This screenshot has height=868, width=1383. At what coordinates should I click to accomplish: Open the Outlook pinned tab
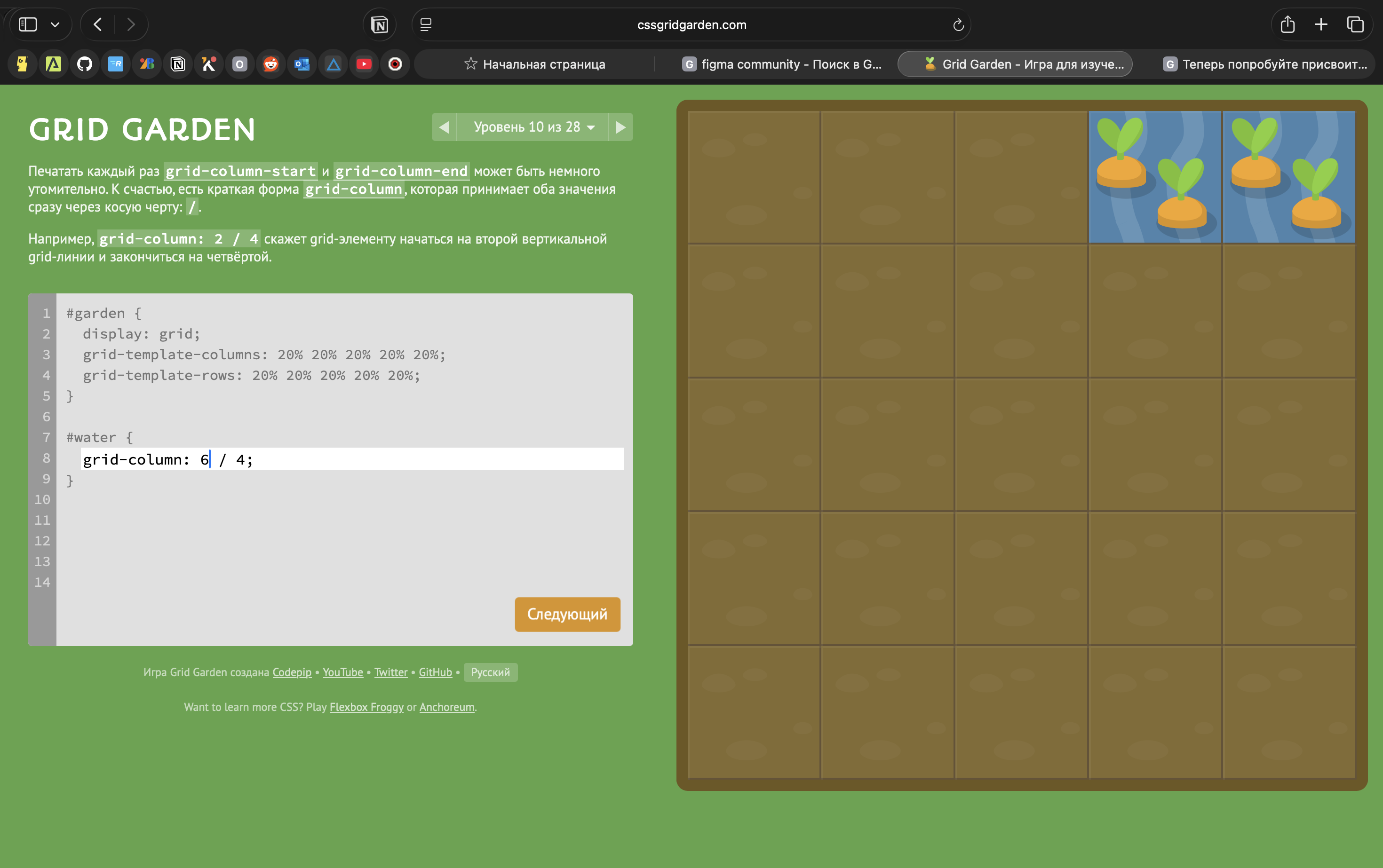pyautogui.click(x=302, y=64)
